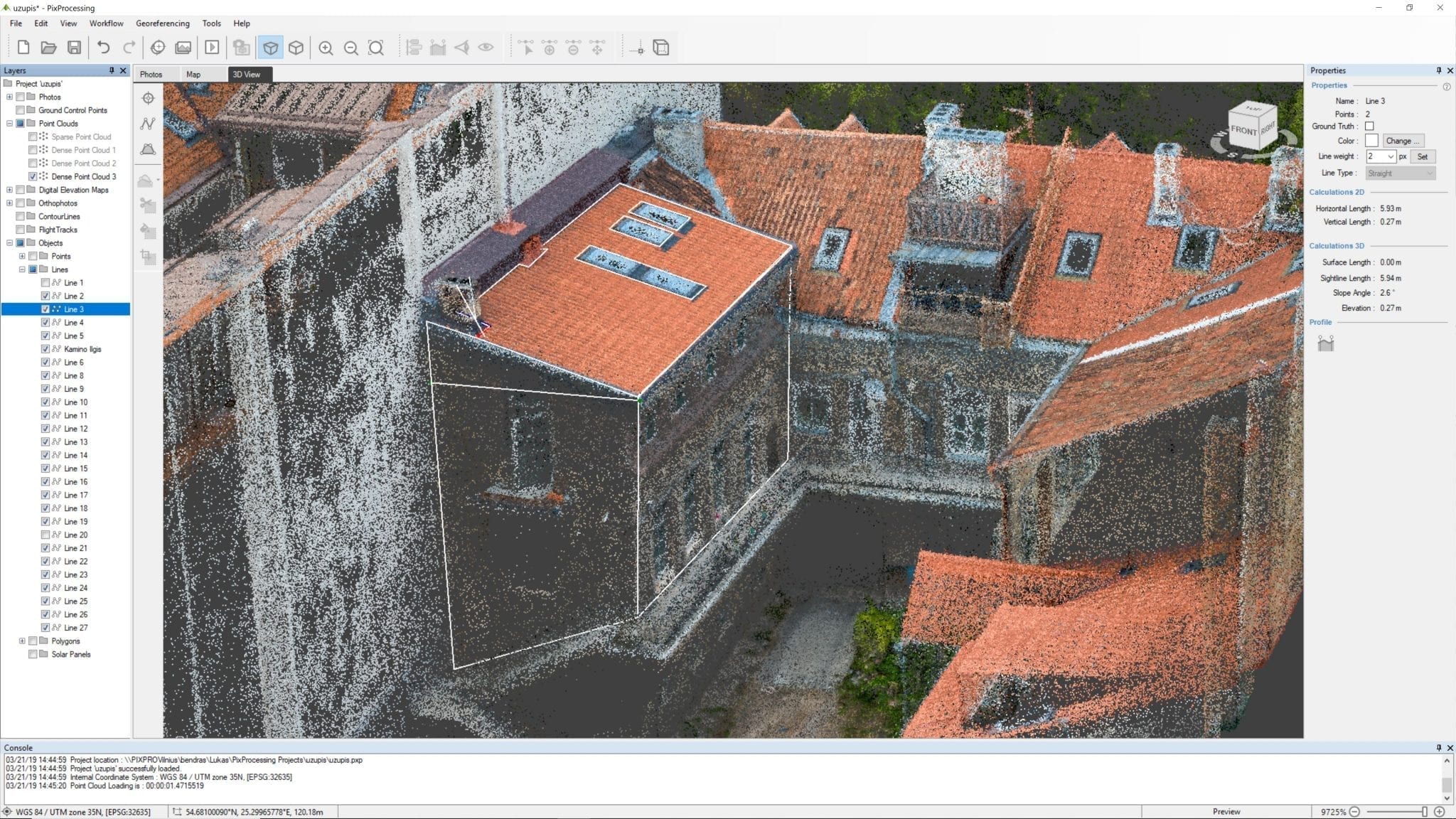Click the New project icon

(23, 48)
